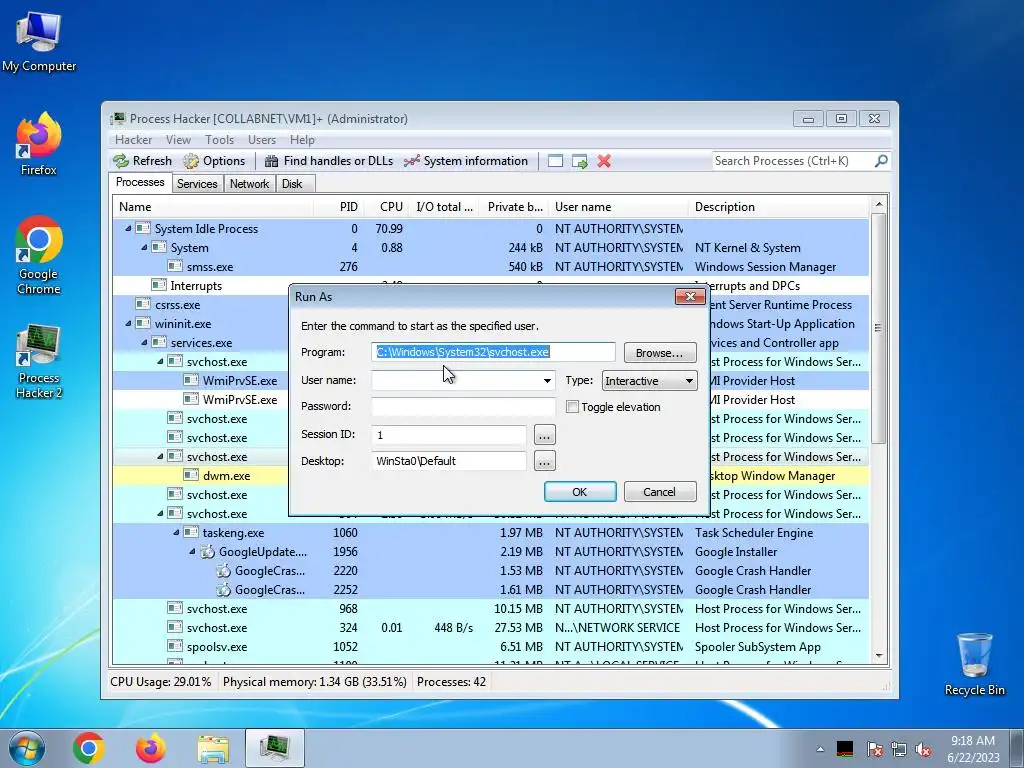This screenshot has width=1024, height=768.
Task: Click the Password field
Action: [x=463, y=406]
